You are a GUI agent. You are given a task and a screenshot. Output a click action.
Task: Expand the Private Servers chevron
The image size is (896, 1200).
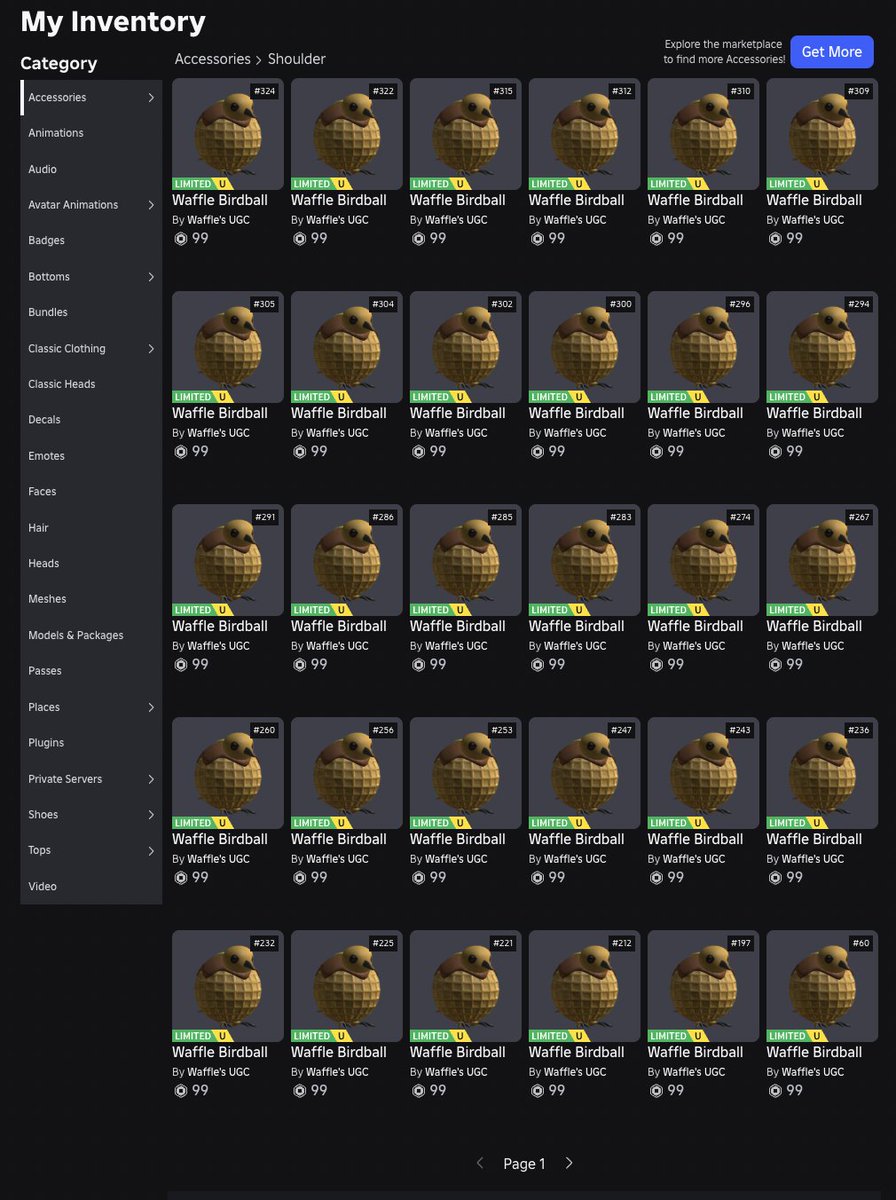(x=151, y=779)
